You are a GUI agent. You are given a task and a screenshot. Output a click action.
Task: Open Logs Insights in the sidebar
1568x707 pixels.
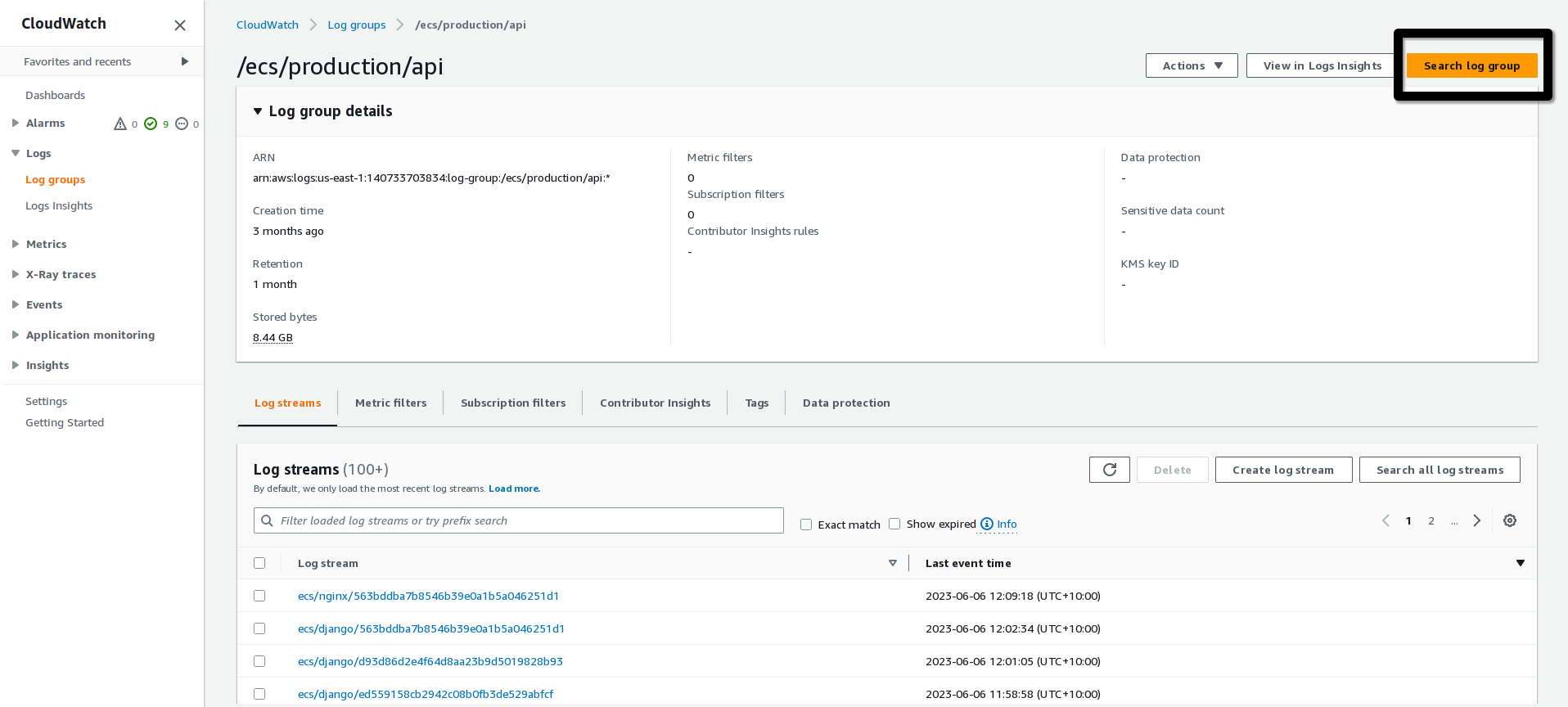coord(59,205)
